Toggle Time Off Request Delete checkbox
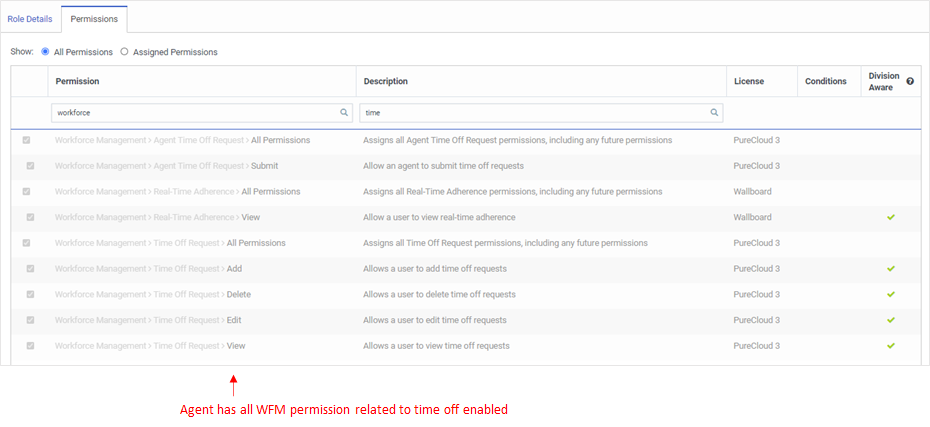The width and height of the screenshot is (930, 427). pos(30,294)
